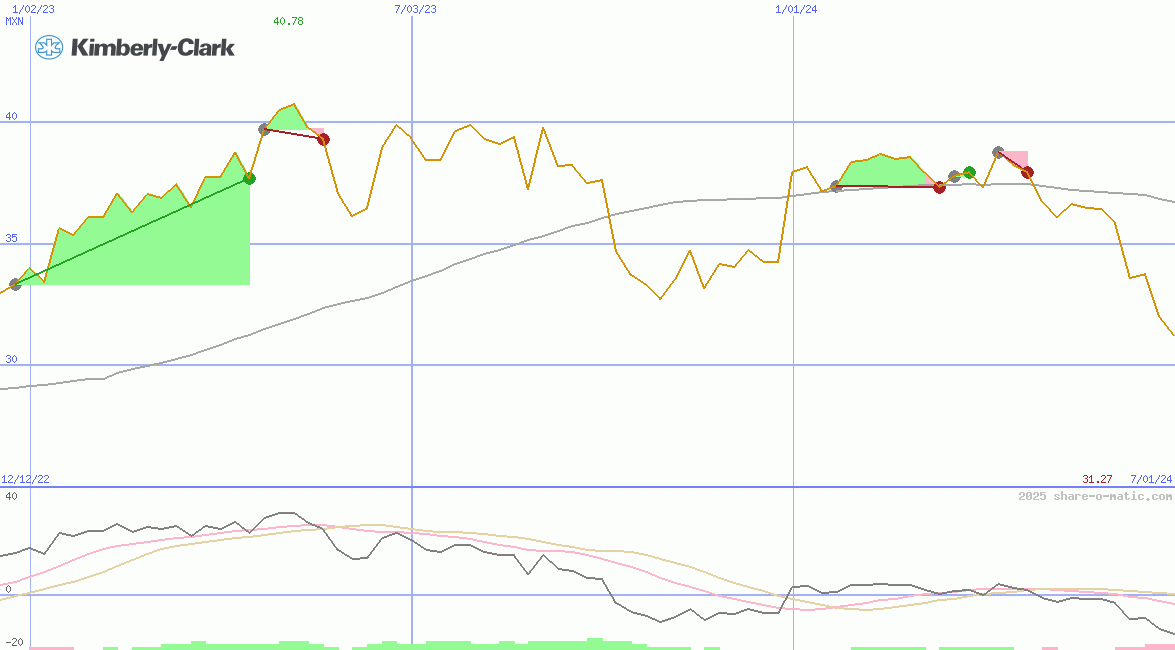Click the MXN currency label
Viewport: 1175px width, 650px height.
point(14,21)
